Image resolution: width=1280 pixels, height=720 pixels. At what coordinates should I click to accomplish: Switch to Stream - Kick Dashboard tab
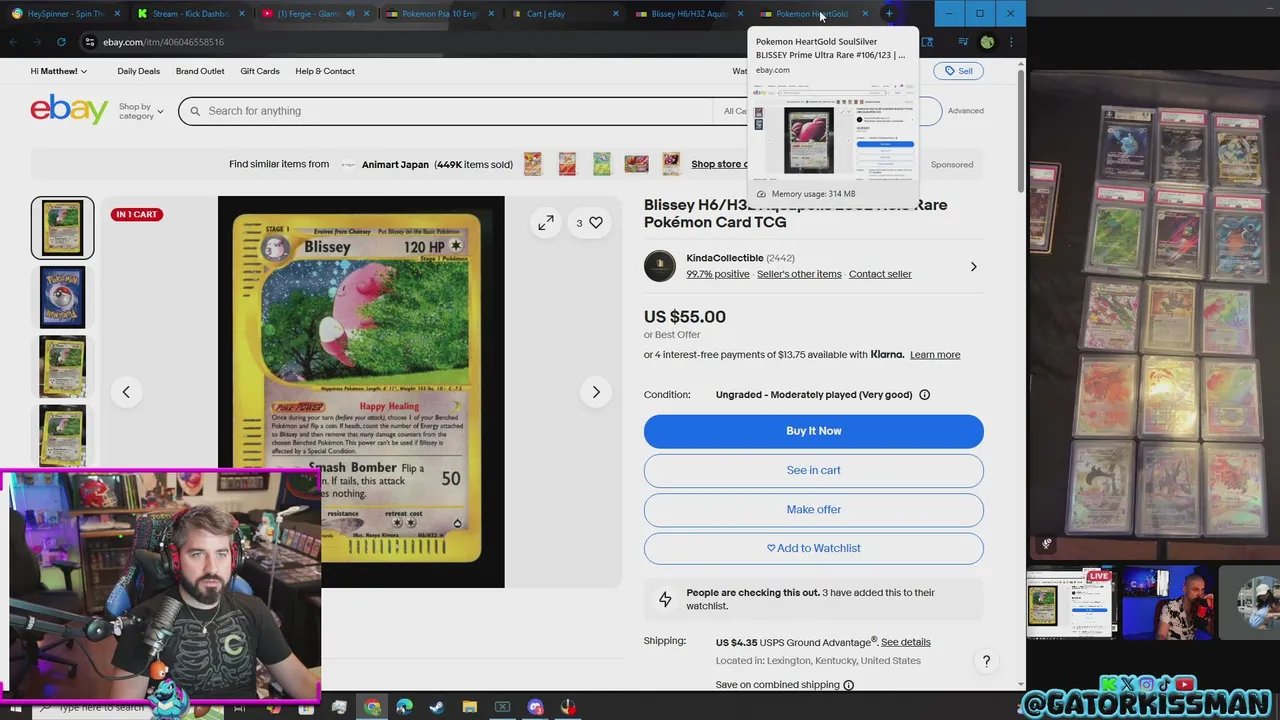click(x=190, y=14)
